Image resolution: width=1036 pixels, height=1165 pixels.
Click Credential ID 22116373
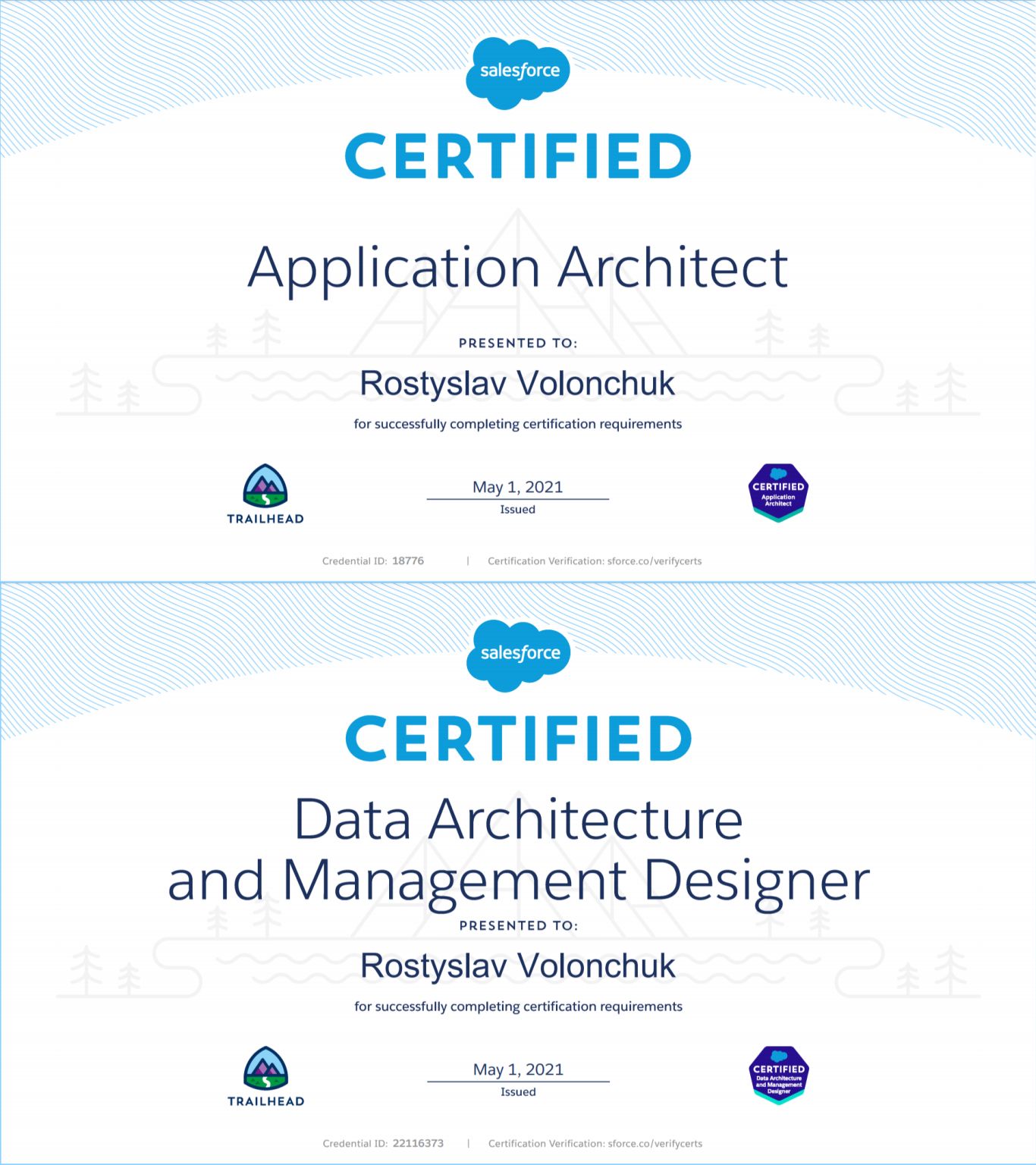[x=383, y=1144]
